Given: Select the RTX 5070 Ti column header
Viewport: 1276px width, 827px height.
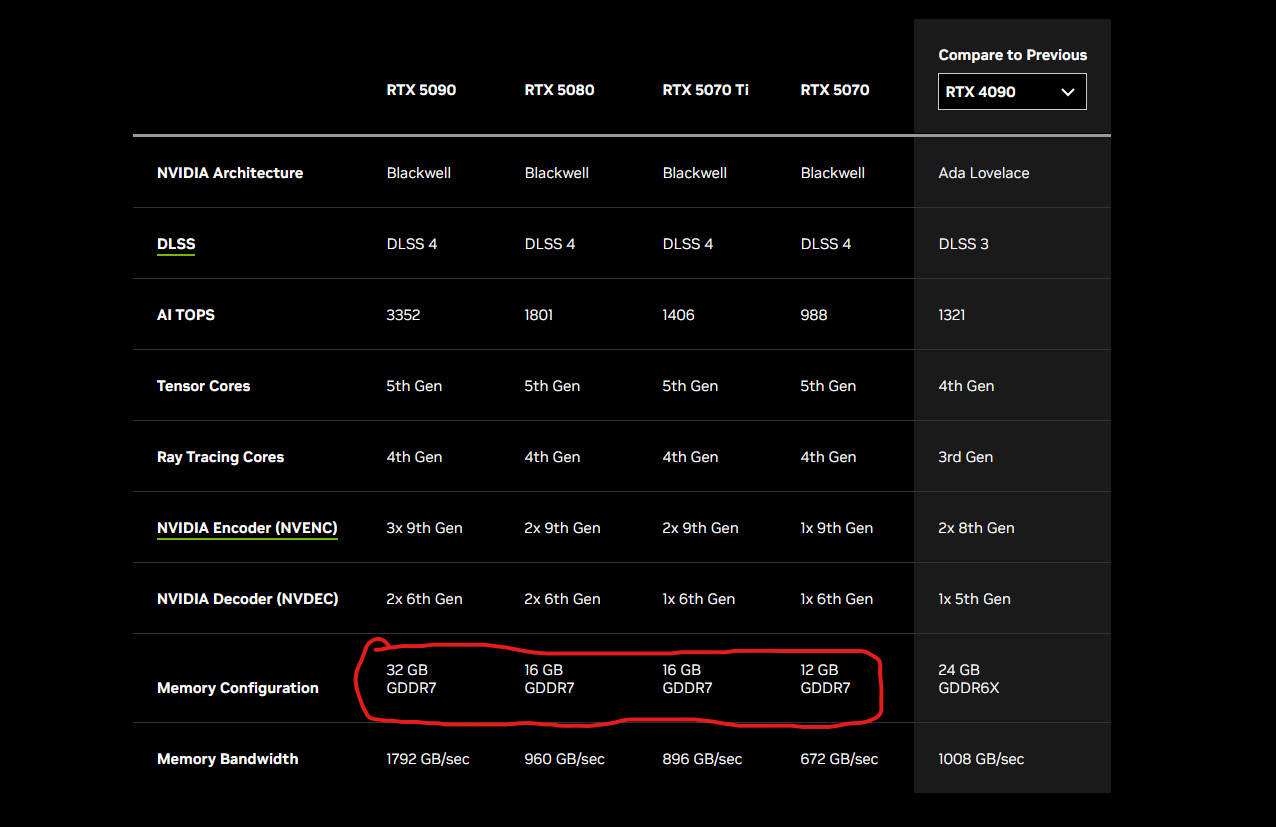Looking at the screenshot, I should [705, 90].
